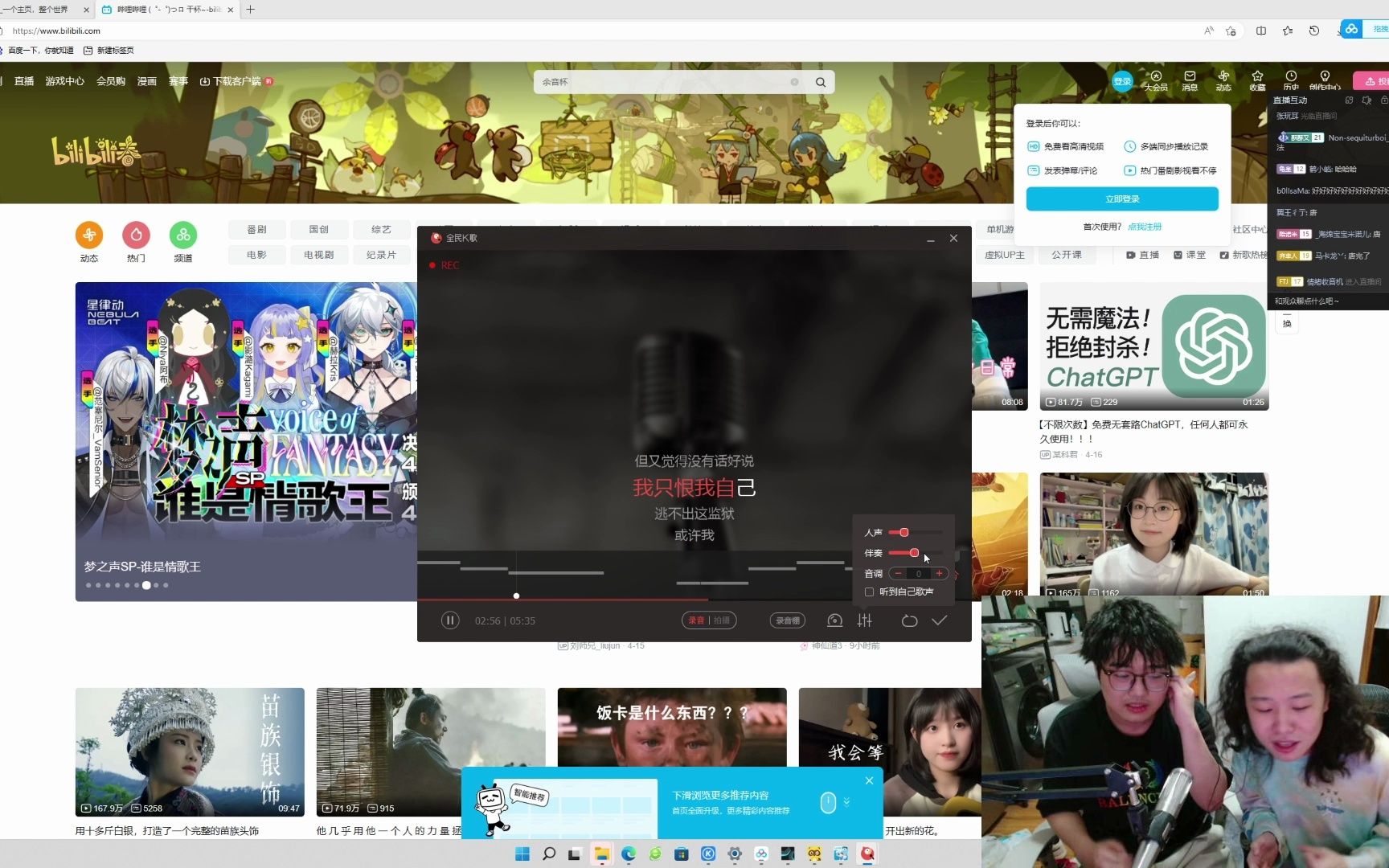
Task: Open the taskbar search magnifier
Action: click(549, 854)
